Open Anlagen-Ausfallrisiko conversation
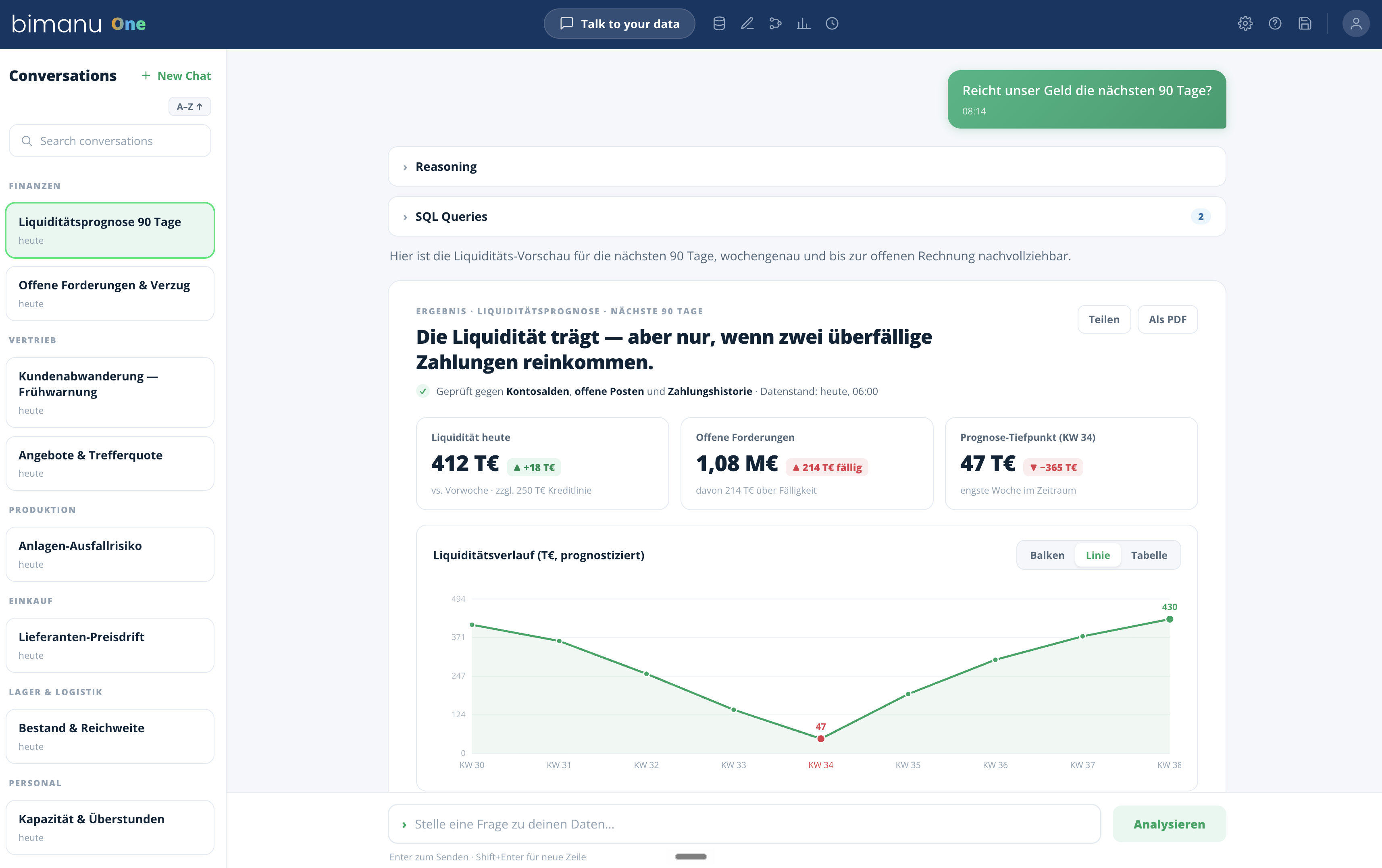Screen dimensions: 1382x868 pyautogui.click(x=110, y=554)
